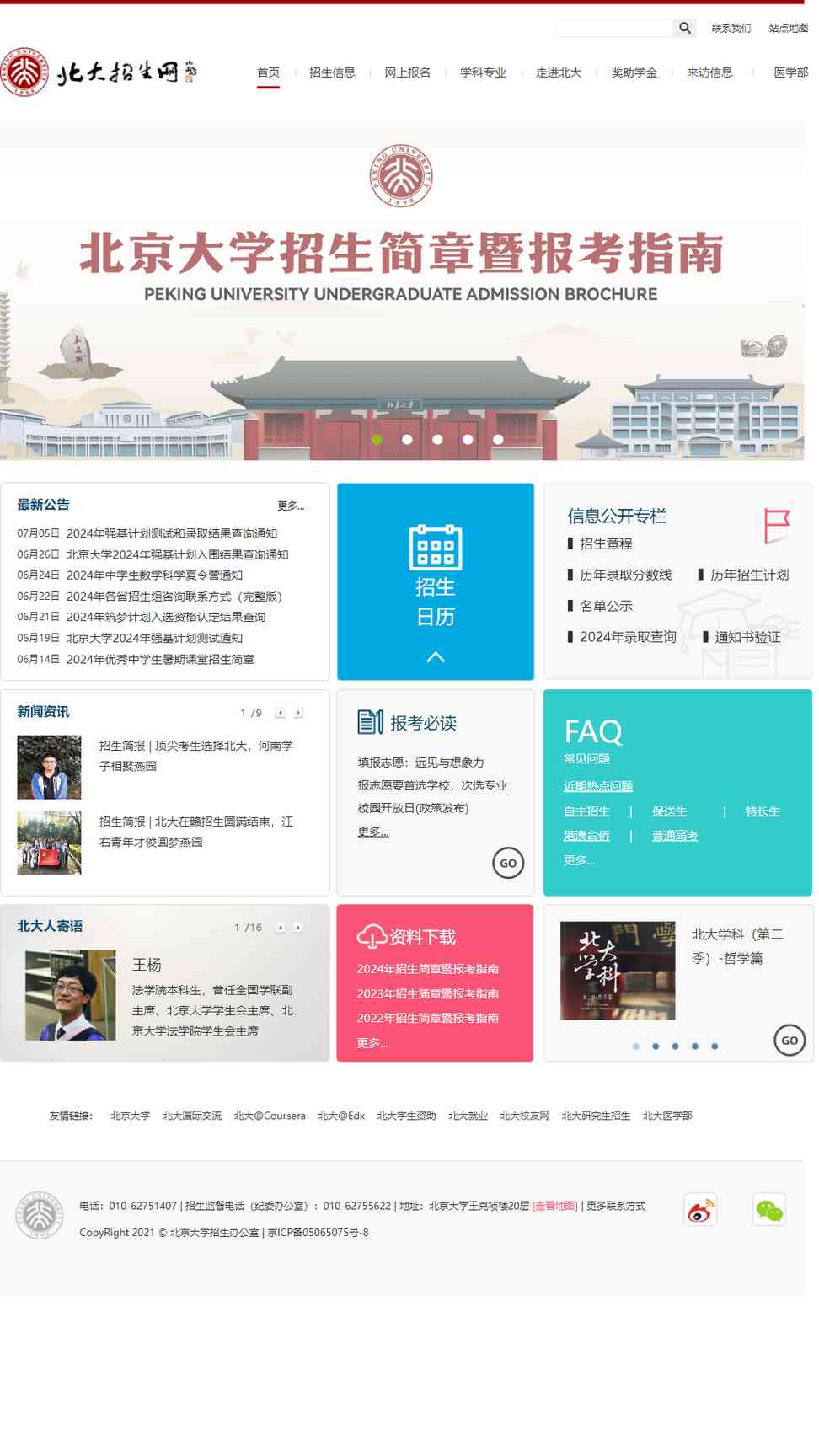Image resolution: width=819 pixels, height=1456 pixels.
Task: Open the 网上报名 menu item
Action: click(408, 72)
